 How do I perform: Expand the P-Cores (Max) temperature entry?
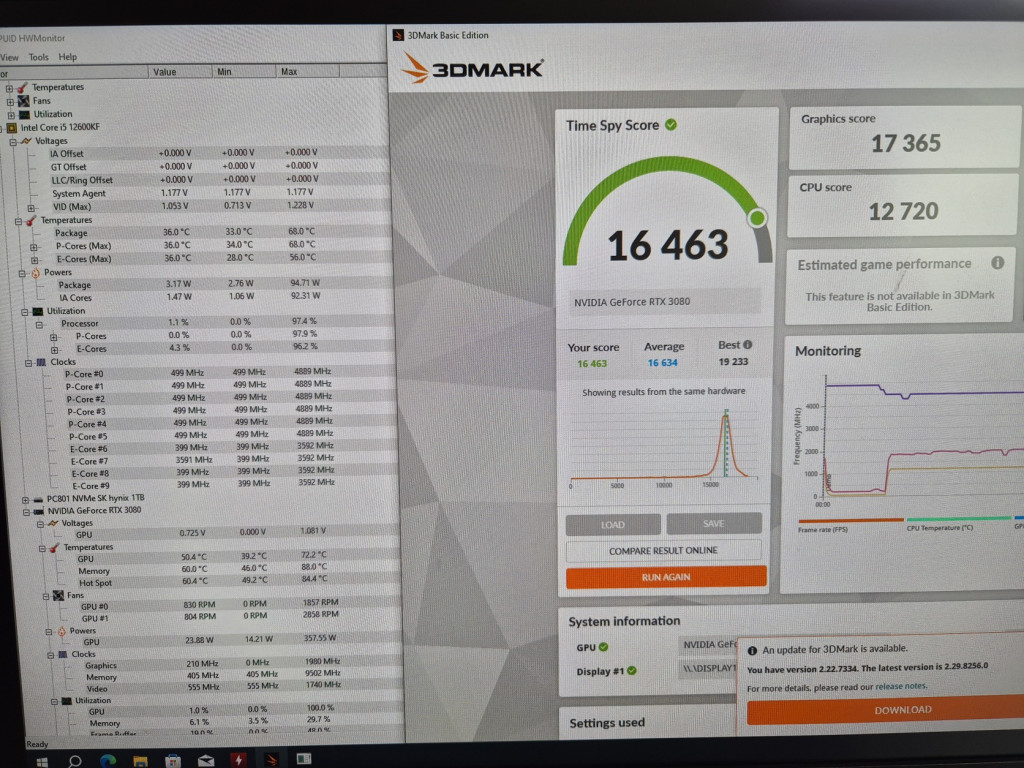(x=33, y=247)
